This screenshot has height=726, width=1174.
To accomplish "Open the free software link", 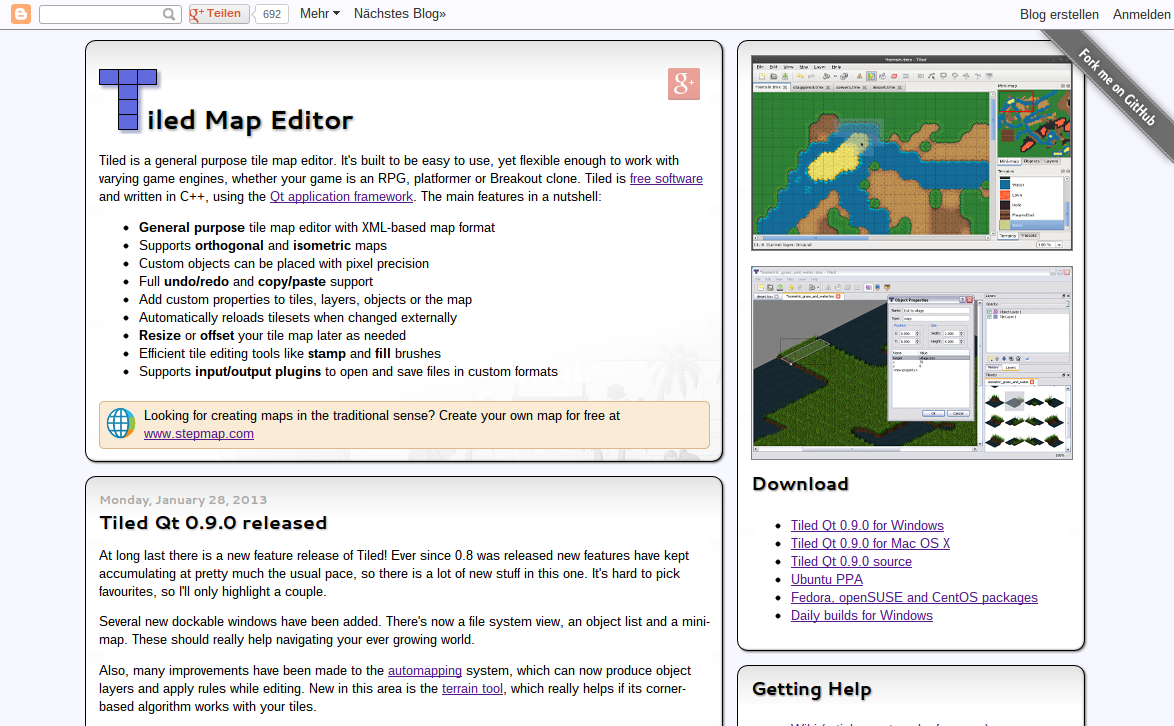I will (666, 179).
